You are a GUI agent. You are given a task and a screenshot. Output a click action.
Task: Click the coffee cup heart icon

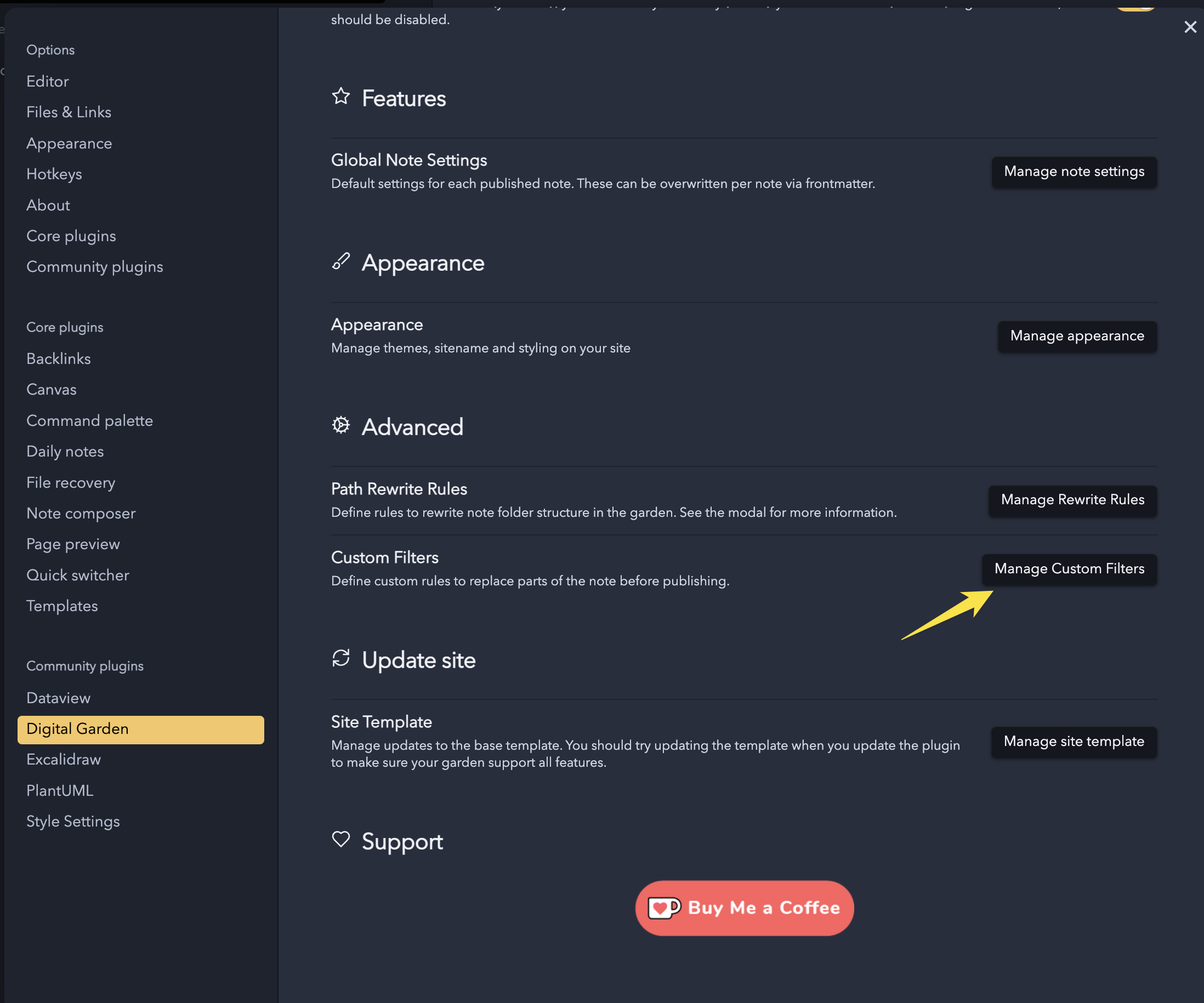[x=663, y=908]
